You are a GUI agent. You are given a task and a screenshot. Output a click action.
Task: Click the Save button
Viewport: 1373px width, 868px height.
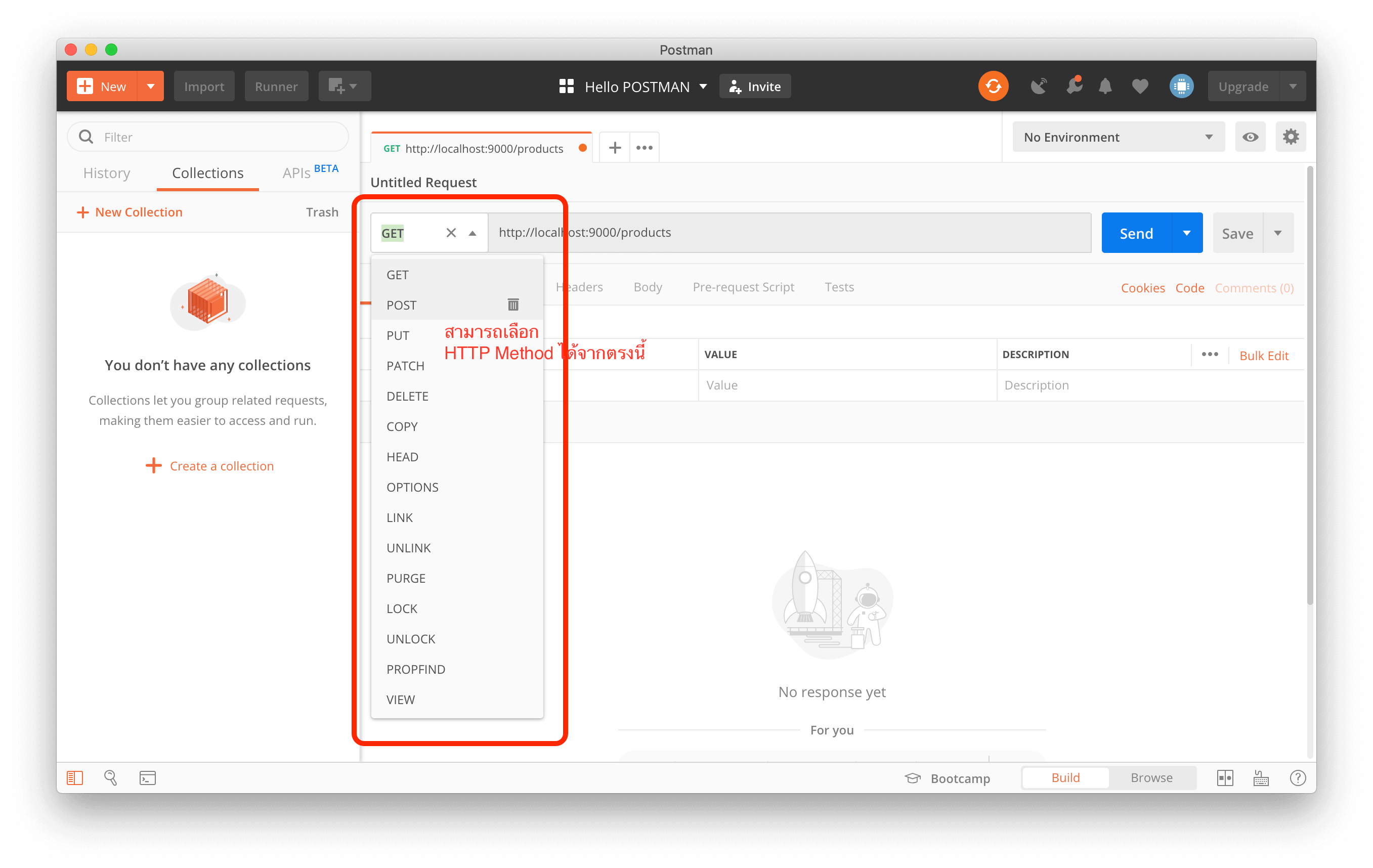(1237, 233)
